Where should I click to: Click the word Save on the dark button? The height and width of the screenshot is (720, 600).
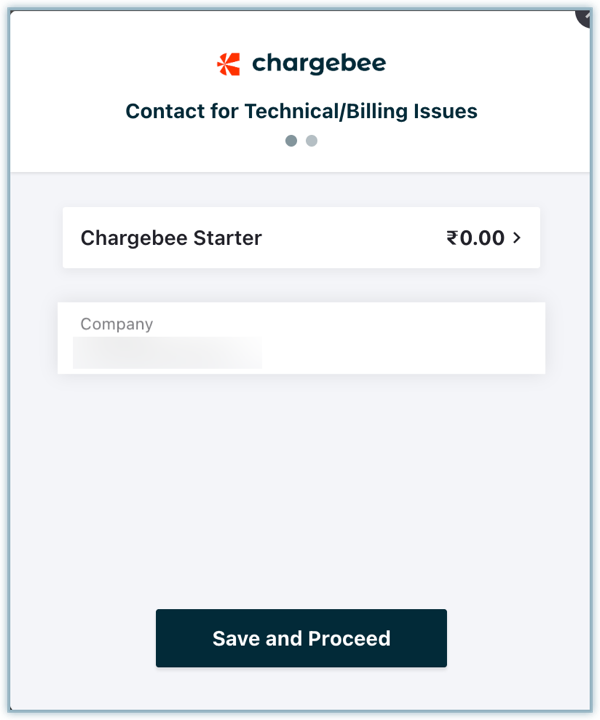pos(235,639)
